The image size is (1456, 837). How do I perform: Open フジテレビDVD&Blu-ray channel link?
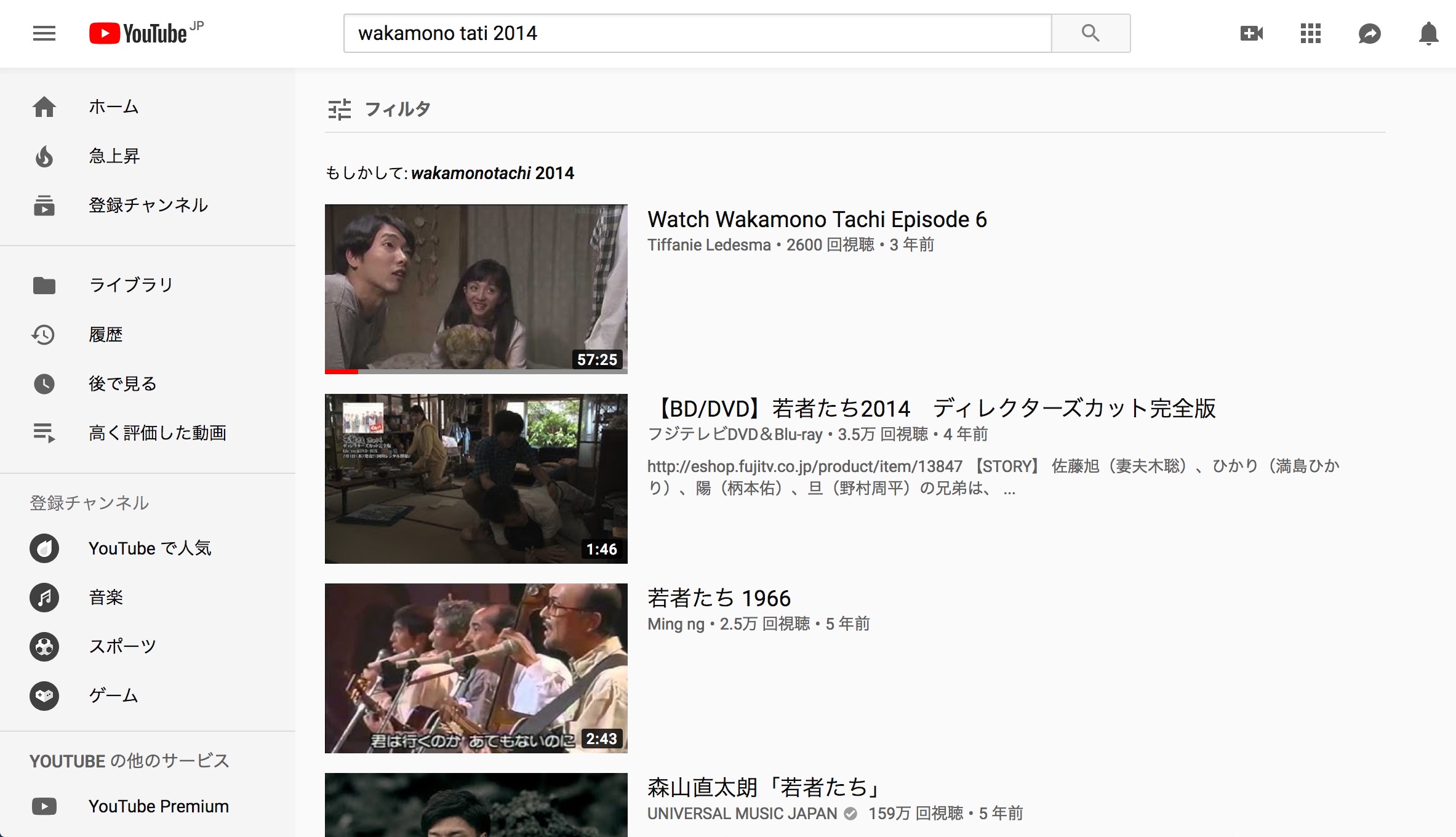[735, 435]
